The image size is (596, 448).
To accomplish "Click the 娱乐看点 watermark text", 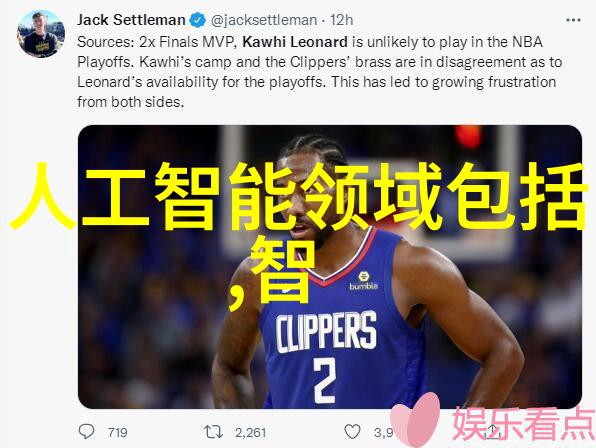I will [x=523, y=423].
